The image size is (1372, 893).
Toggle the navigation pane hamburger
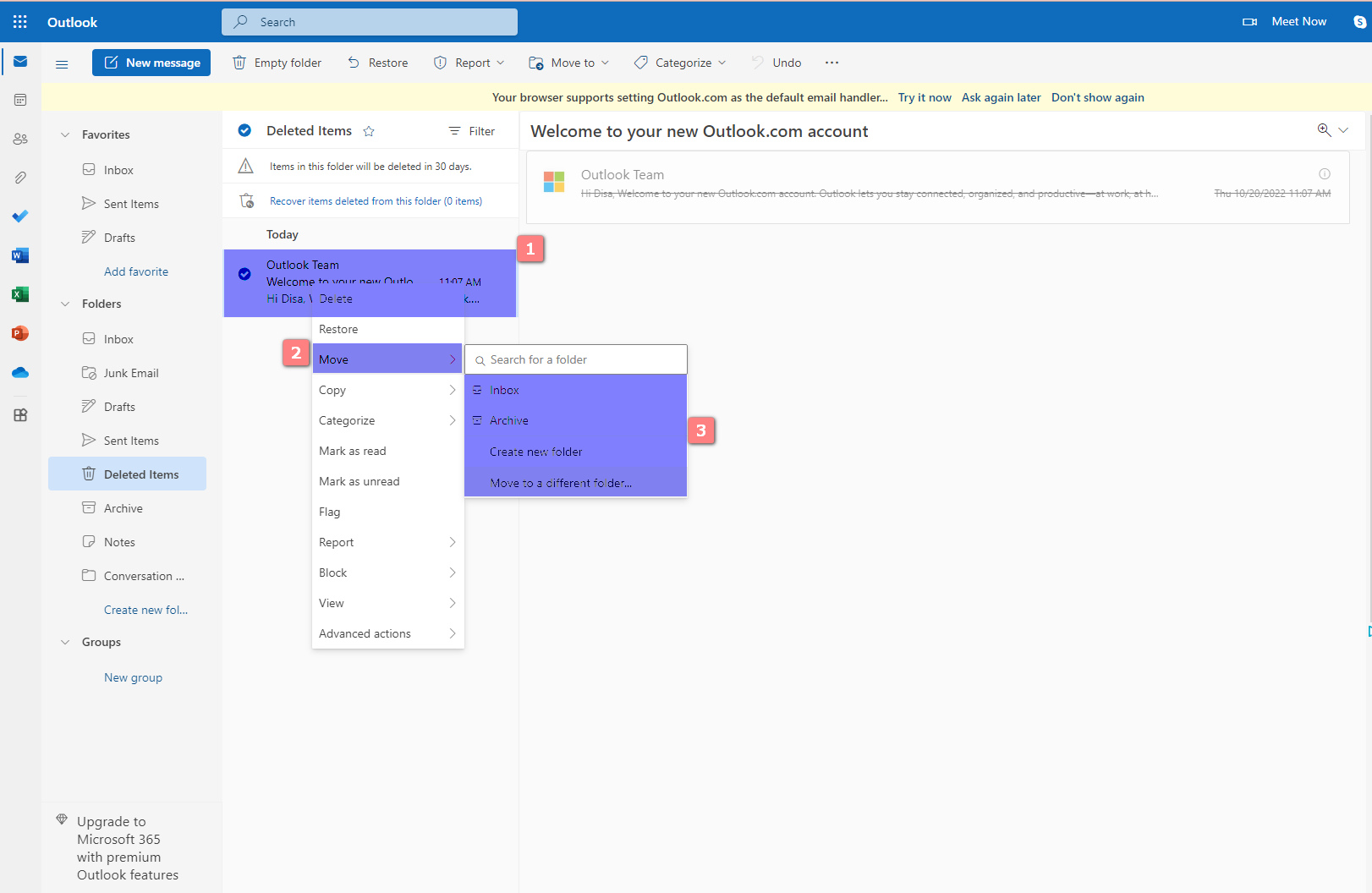[x=62, y=63]
